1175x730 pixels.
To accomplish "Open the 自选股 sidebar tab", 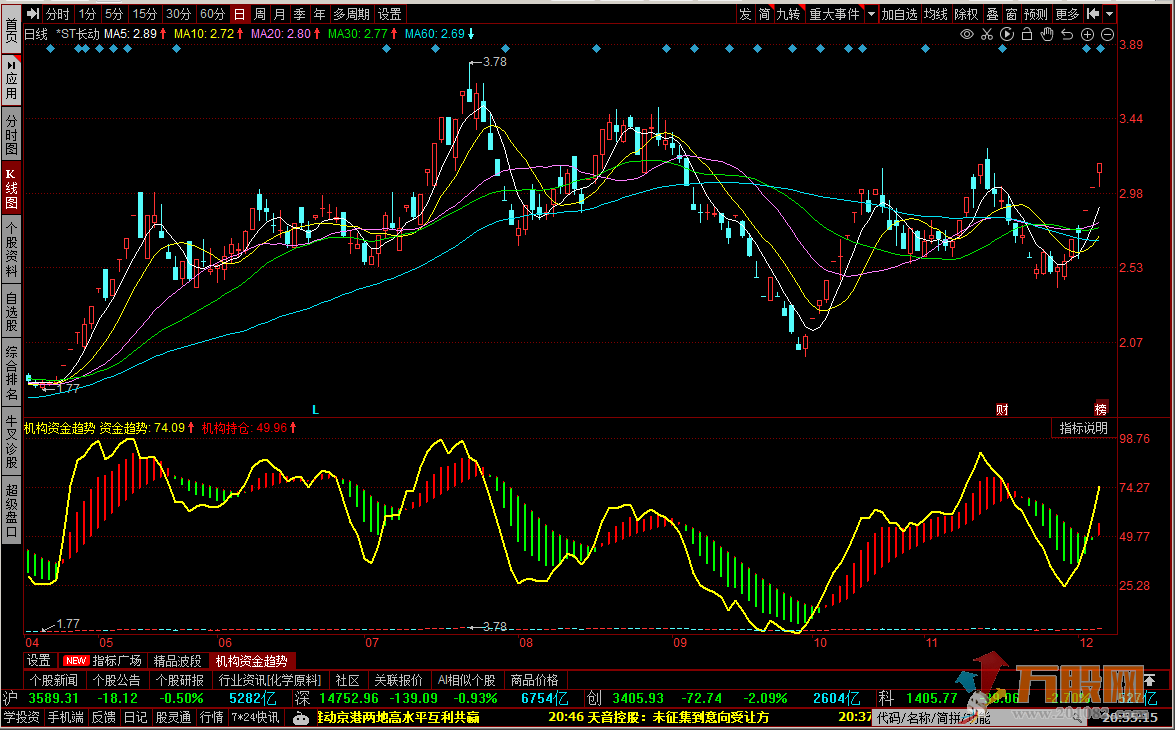I will (11, 311).
